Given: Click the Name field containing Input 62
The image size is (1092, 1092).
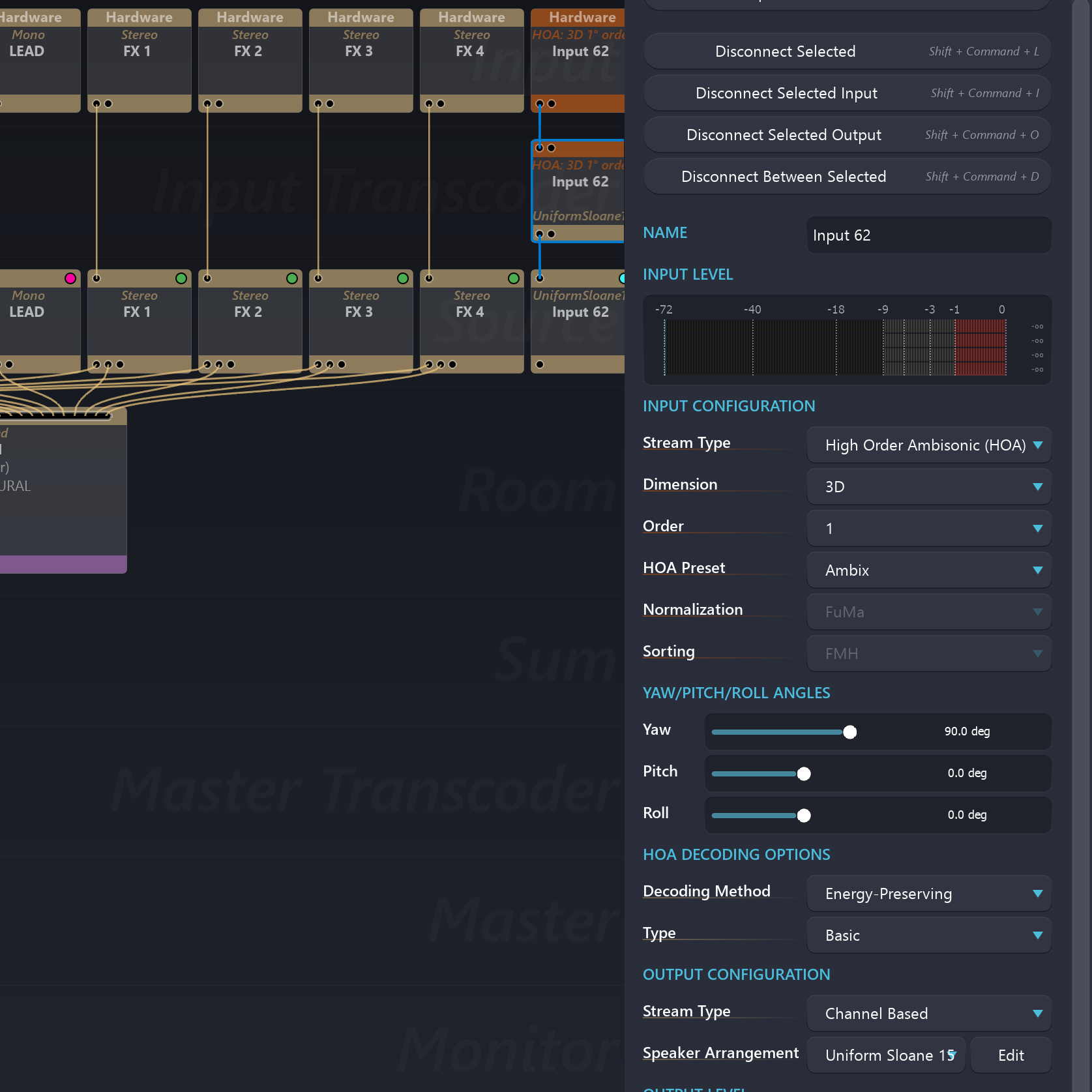Looking at the screenshot, I should 928,235.
